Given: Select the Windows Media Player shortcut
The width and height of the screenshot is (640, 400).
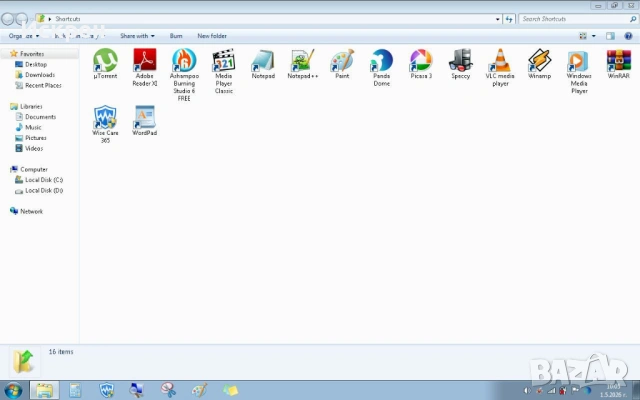Looking at the screenshot, I should click(579, 71).
